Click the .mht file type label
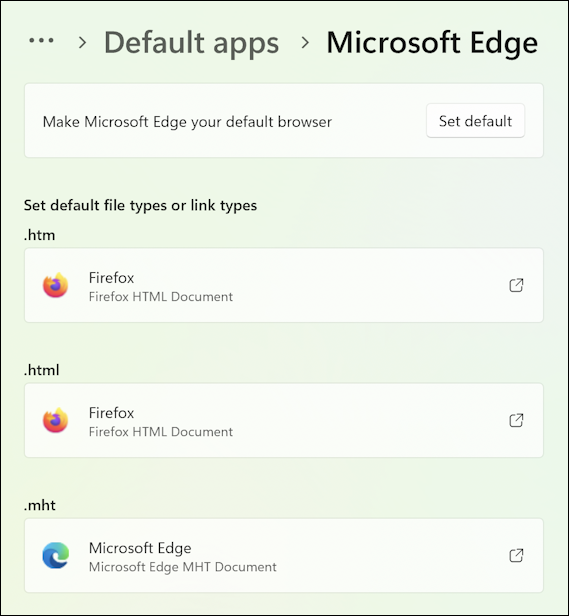This screenshot has height=616, width=569. [40, 505]
